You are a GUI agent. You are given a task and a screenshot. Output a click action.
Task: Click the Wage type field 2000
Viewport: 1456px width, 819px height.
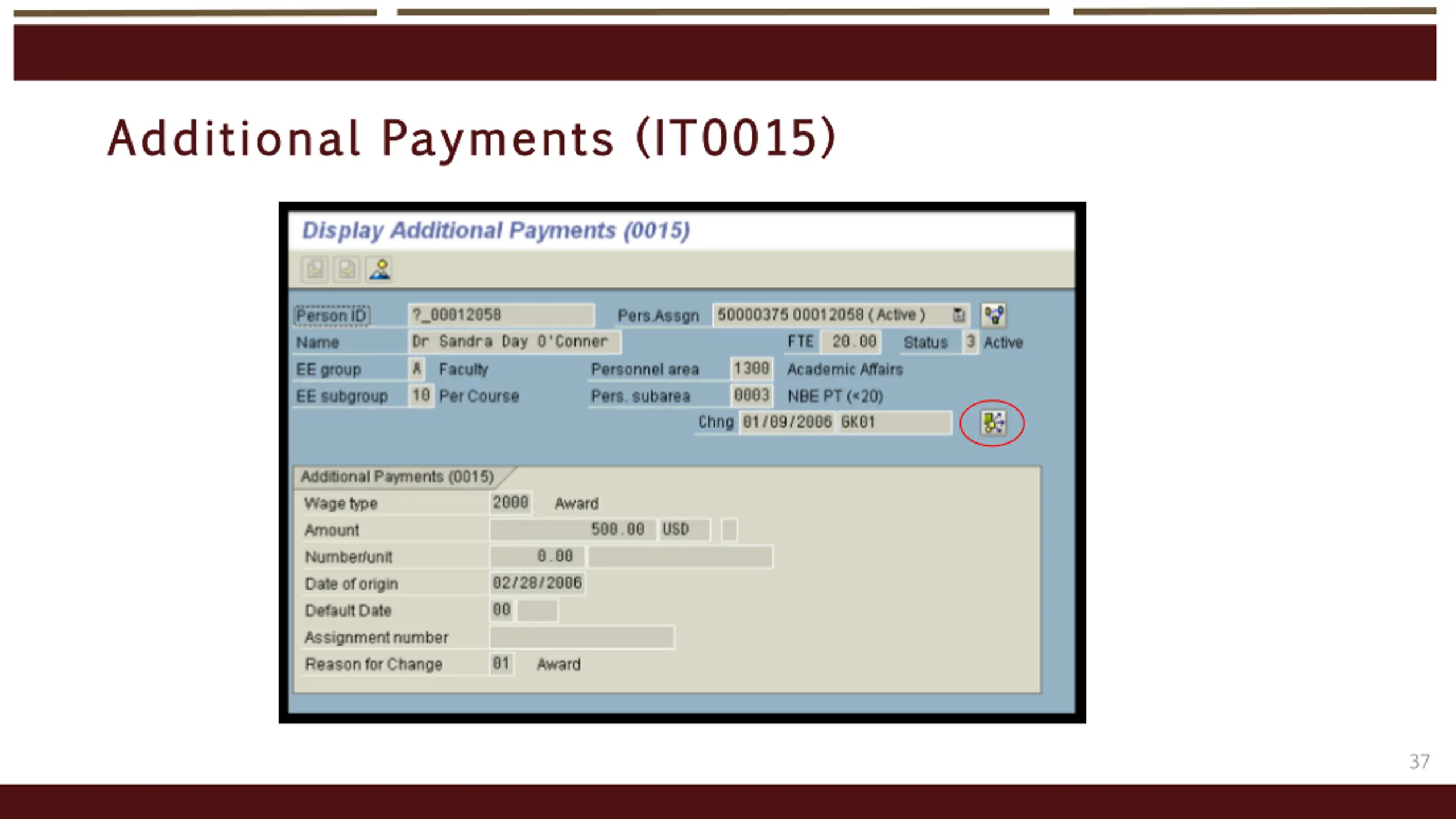511,503
